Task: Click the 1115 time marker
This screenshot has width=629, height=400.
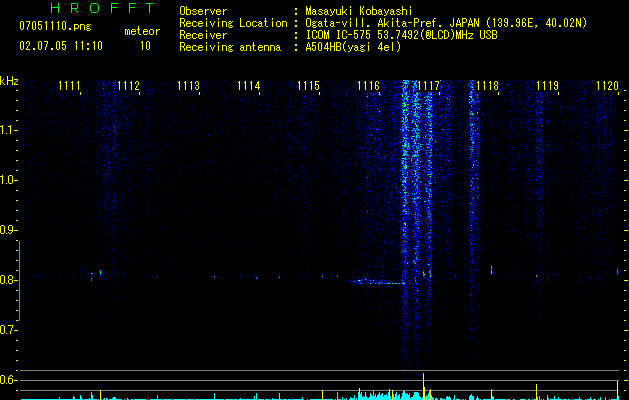Action: pos(308,86)
